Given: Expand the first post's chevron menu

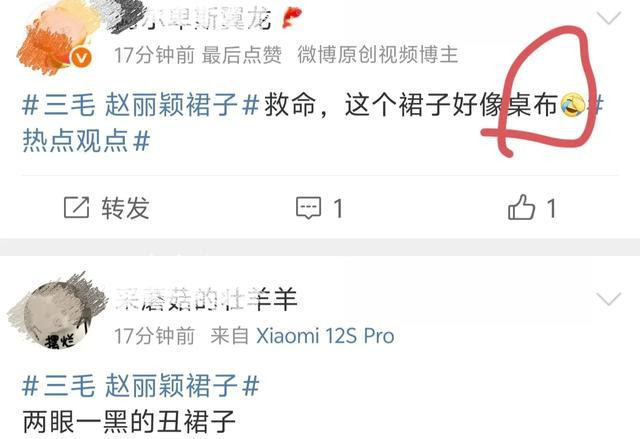Looking at the screenshot, I should [609, 18].
